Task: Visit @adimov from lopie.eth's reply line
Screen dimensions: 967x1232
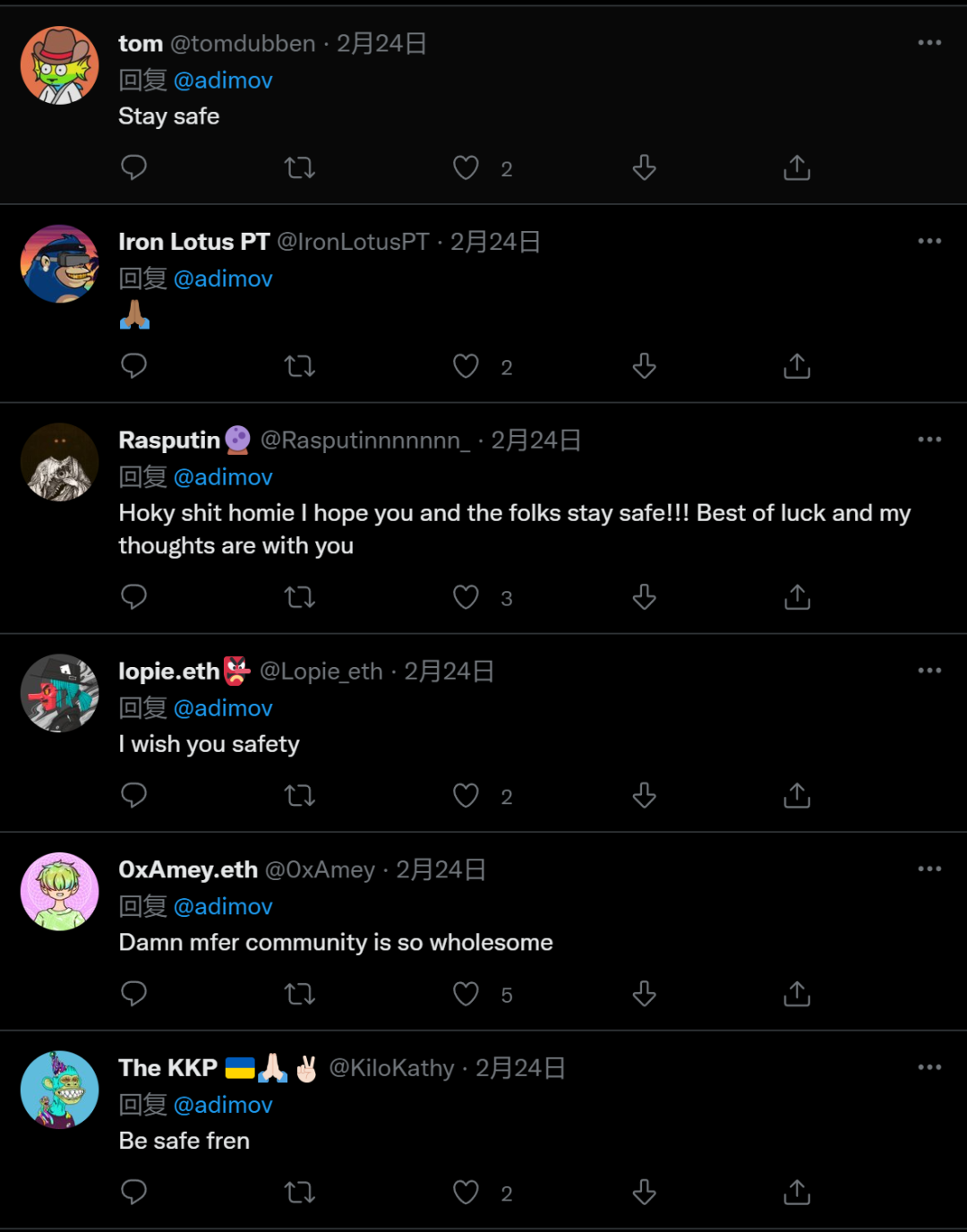Action: (x=223, y=708)
